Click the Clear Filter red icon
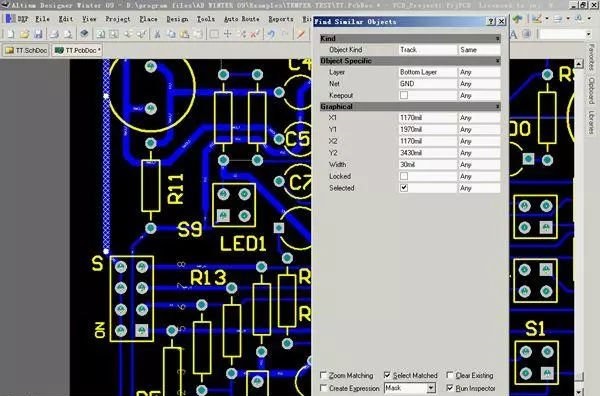Viewport: 600px width, 396px height. pyautogui.click(x=255, y=34)
